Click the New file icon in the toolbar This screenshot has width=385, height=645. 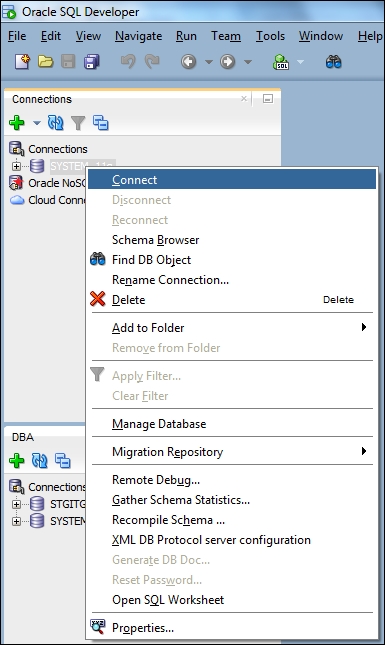point(22,62)
